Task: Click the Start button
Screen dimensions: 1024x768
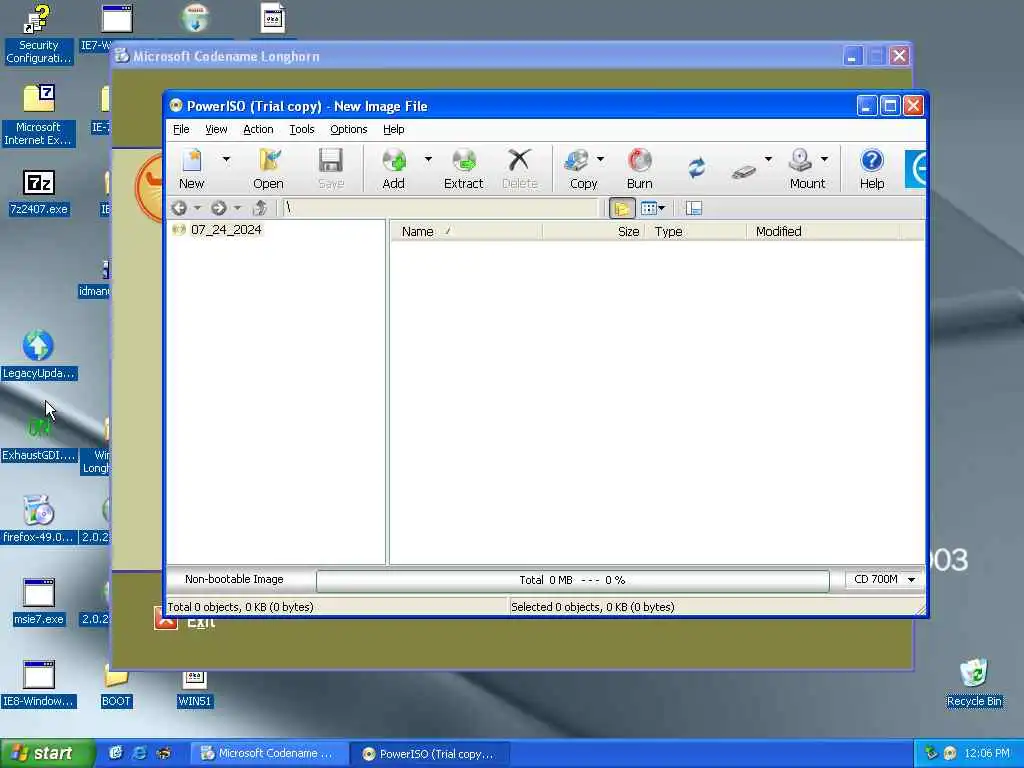Action: click(47, 754)
